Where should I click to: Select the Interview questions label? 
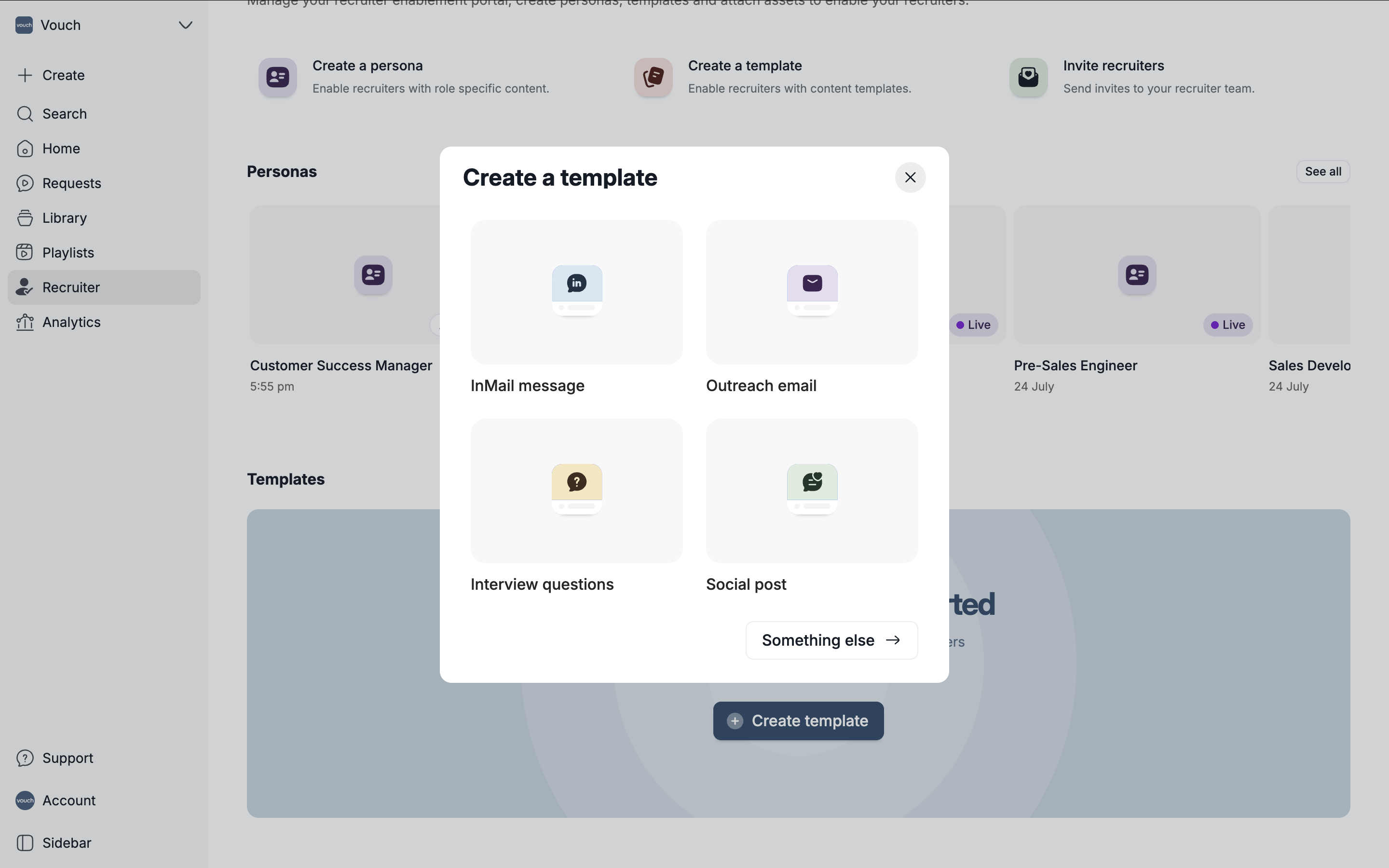tap(542, 584)
